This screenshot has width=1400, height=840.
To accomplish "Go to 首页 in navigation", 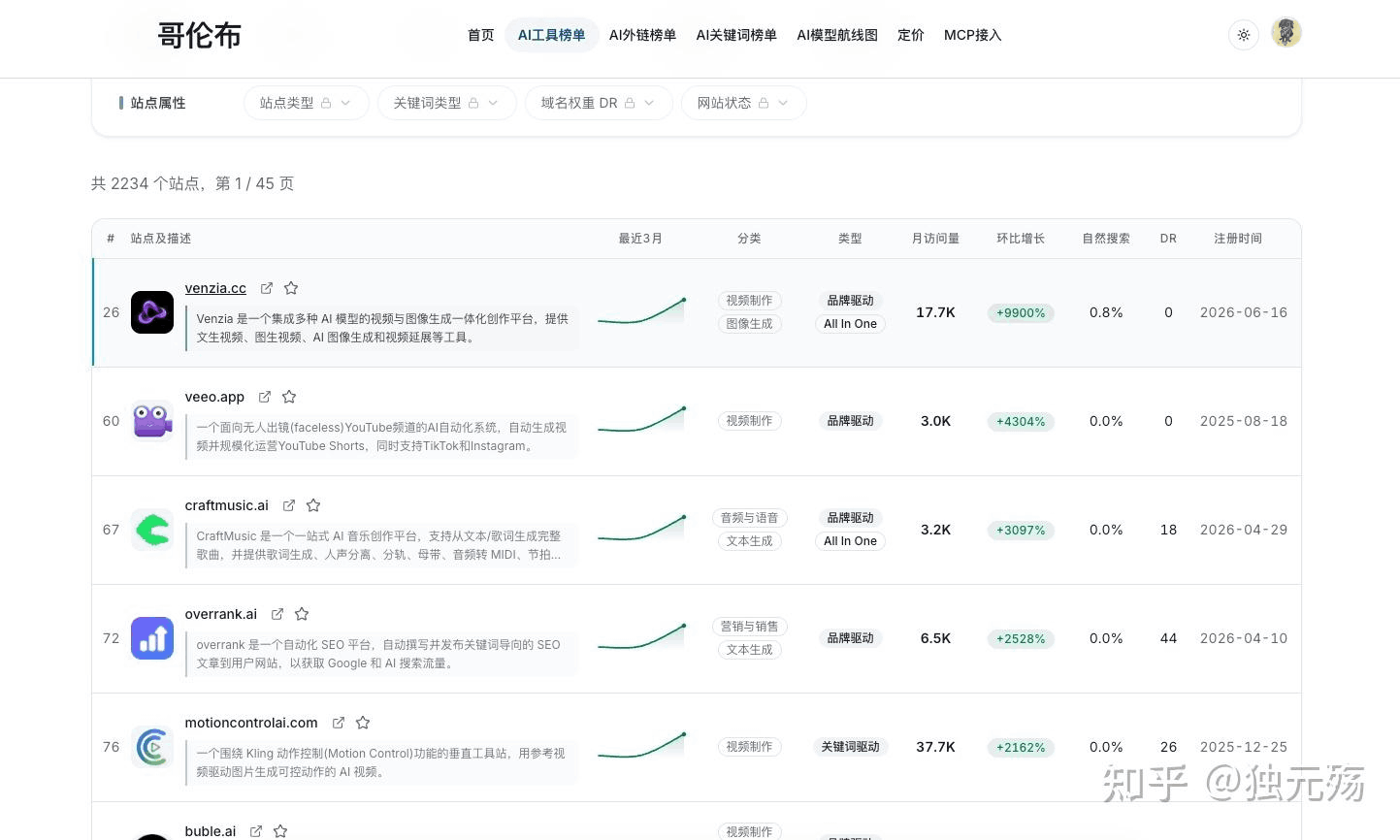I will coord(480,35).
